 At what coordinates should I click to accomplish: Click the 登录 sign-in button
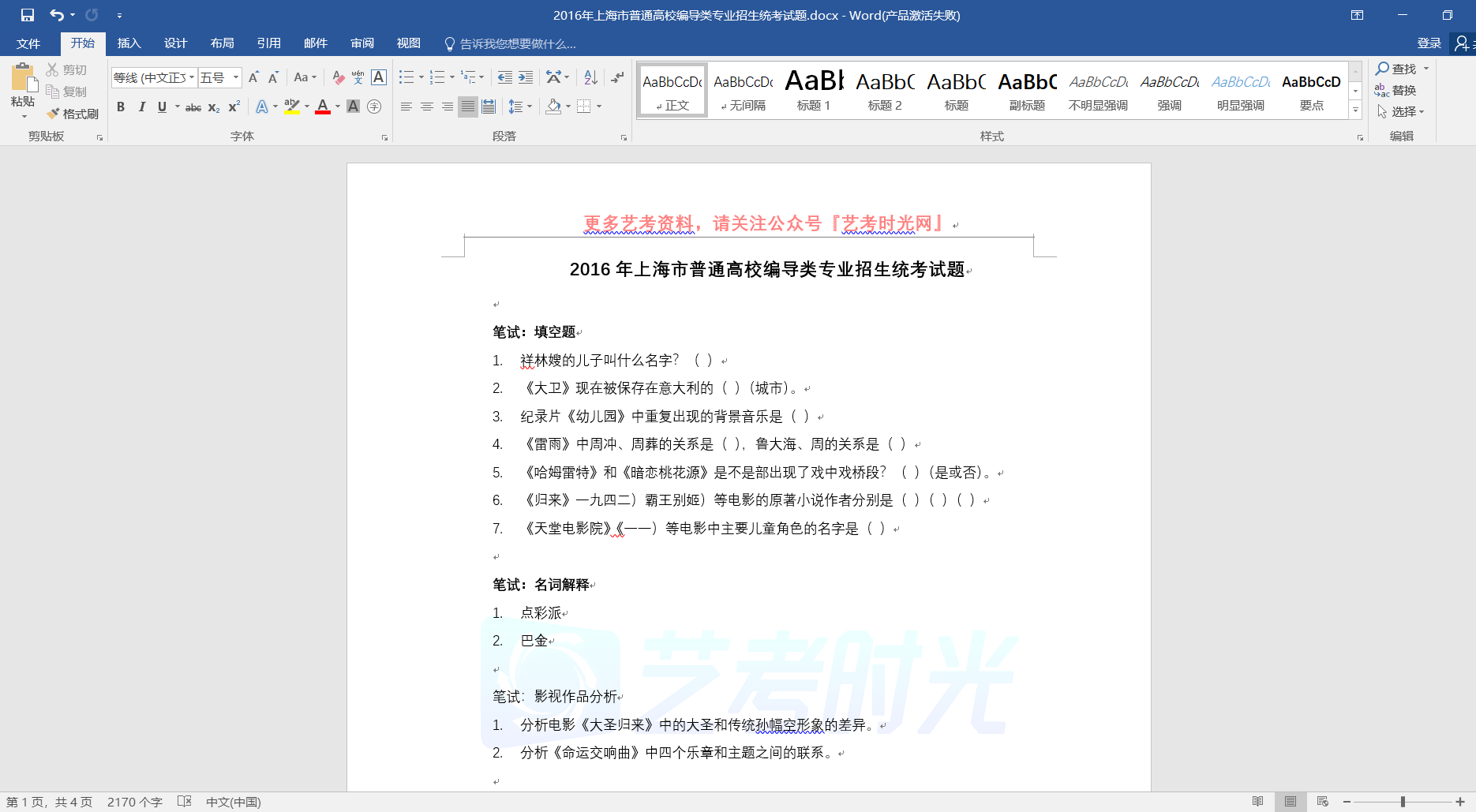pyautogui.click(x=1429, y=43)
